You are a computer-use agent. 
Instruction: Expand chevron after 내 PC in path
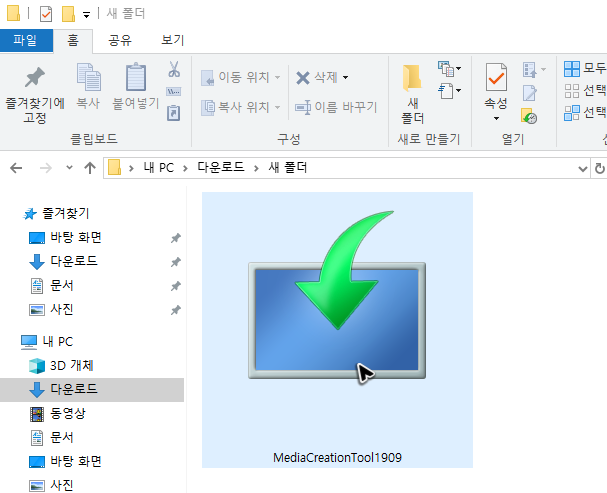click(x=185, y=168)
